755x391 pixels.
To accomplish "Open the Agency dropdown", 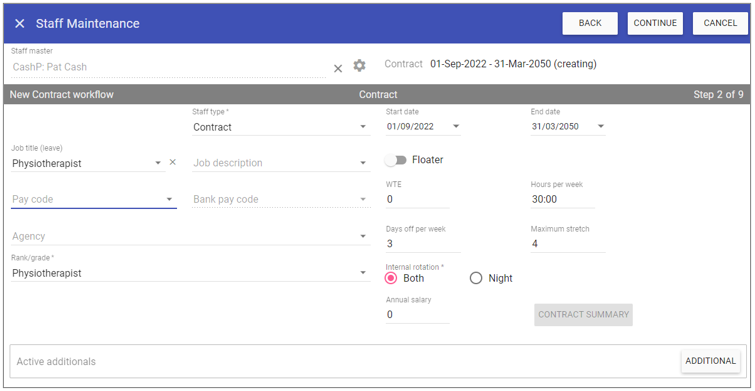I will tap(191, 236).
